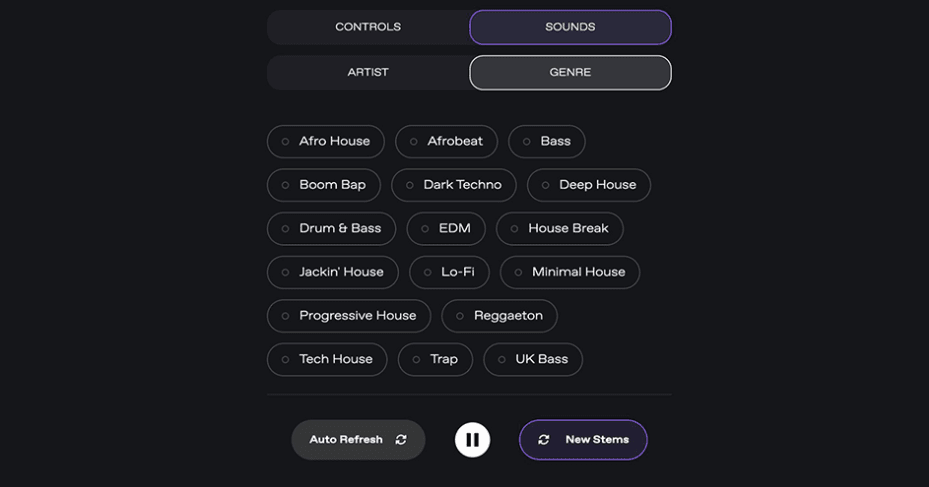
Task: Select the Afro House genre
Action: [326, 141]
